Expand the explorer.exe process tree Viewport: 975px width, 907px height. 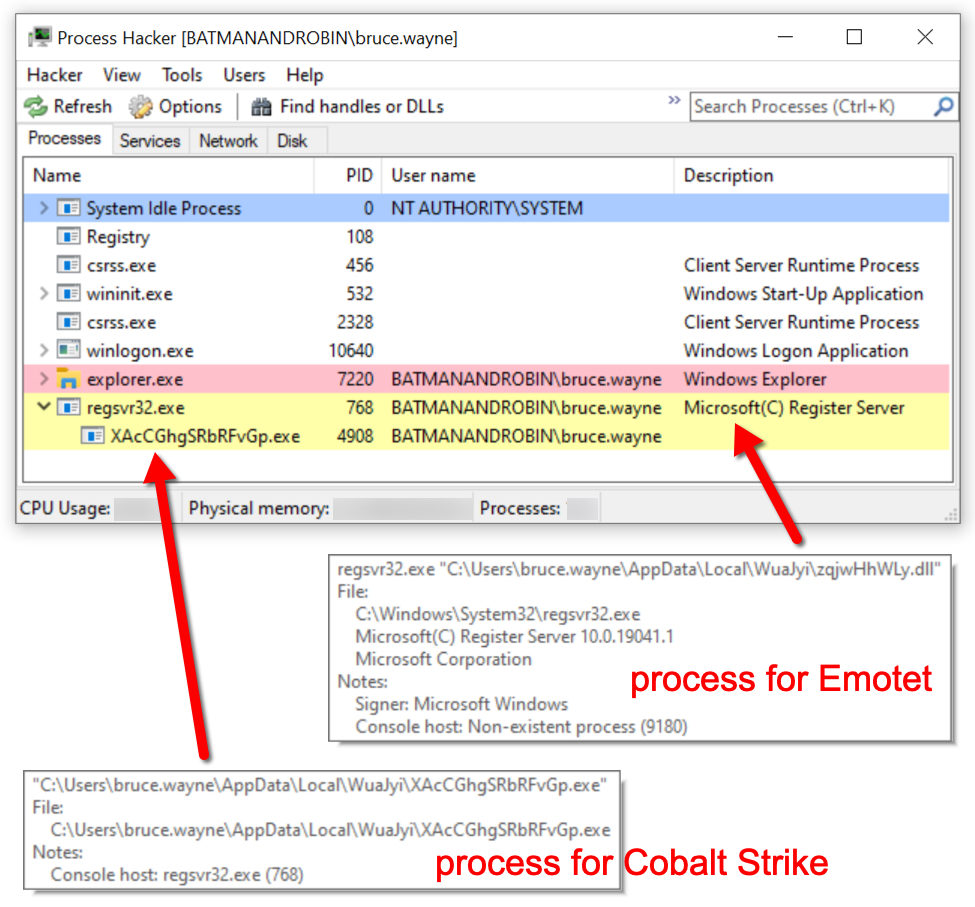(x=44, y=379)
